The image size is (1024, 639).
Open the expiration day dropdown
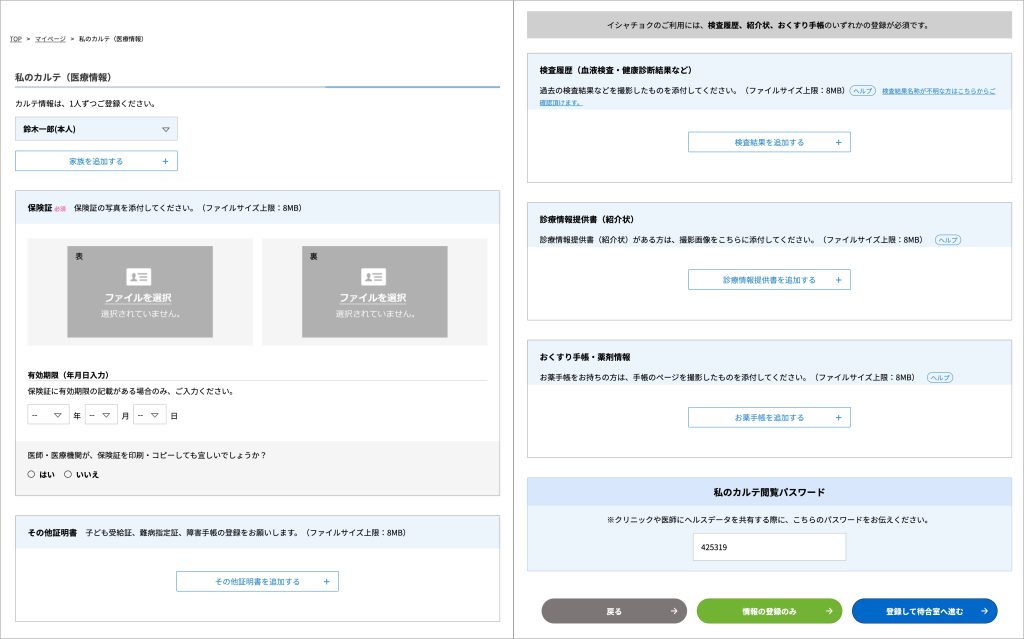pos(150,415)
